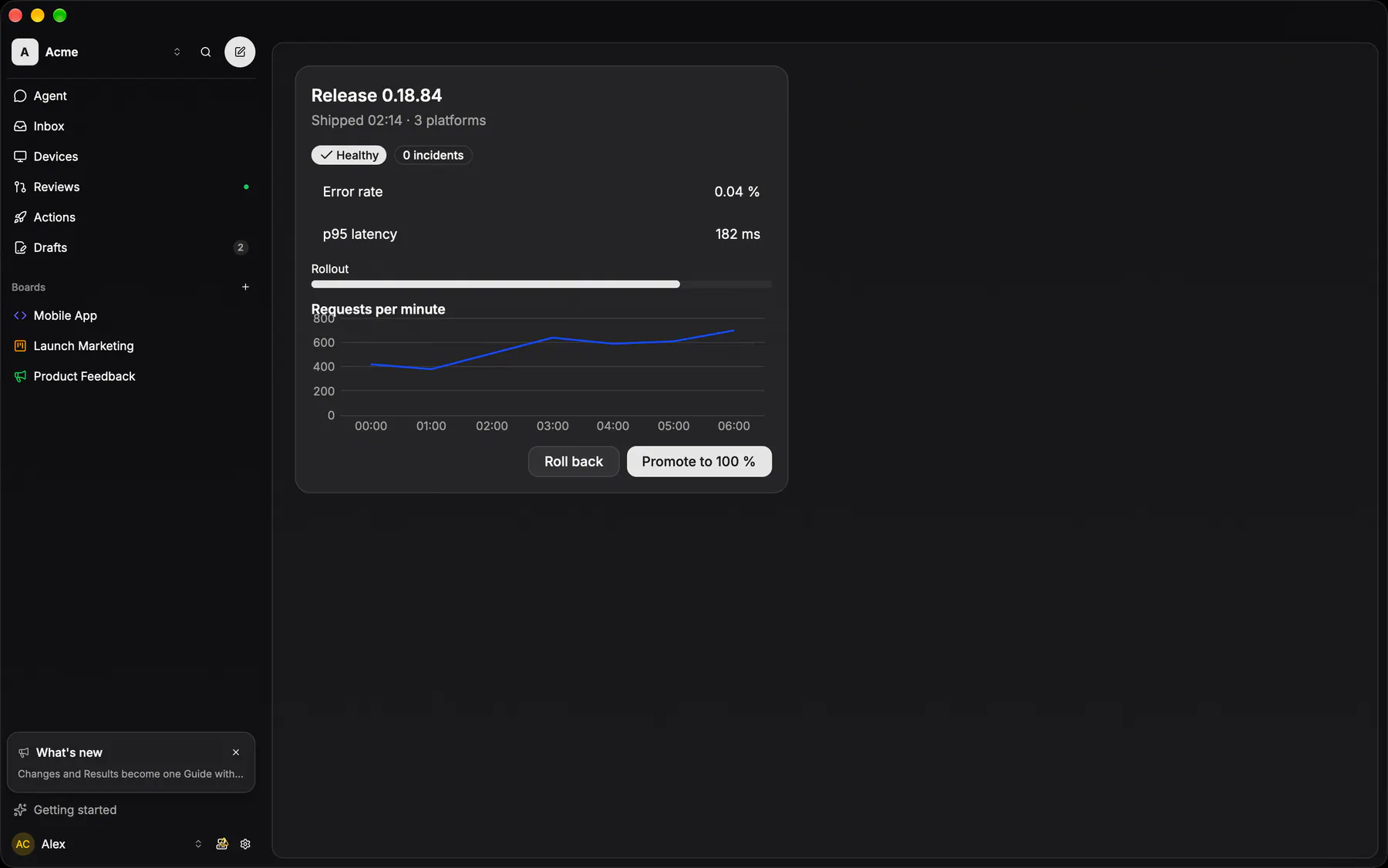Click Promote to 100 % button
Image resolution: width=1388 pixels, height=868 pixels.
699,461
